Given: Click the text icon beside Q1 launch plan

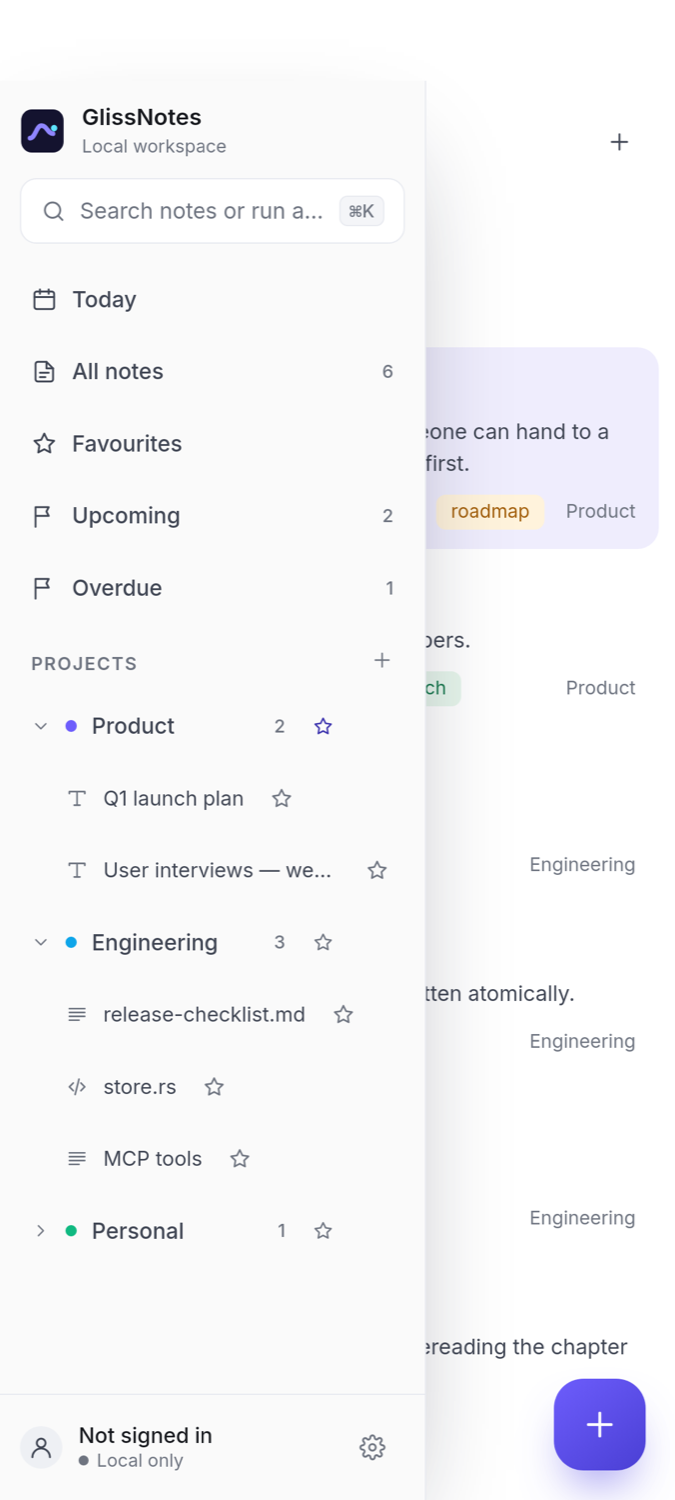Looking at the screenshot, I should tap(76, 798).
